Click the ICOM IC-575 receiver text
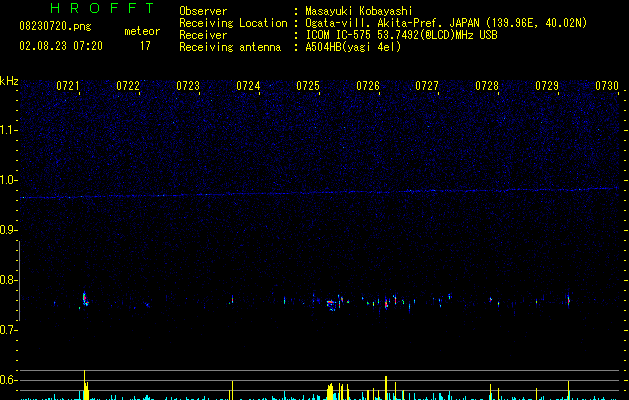This screenshot has width=629, height=400. tap(401, 35)
